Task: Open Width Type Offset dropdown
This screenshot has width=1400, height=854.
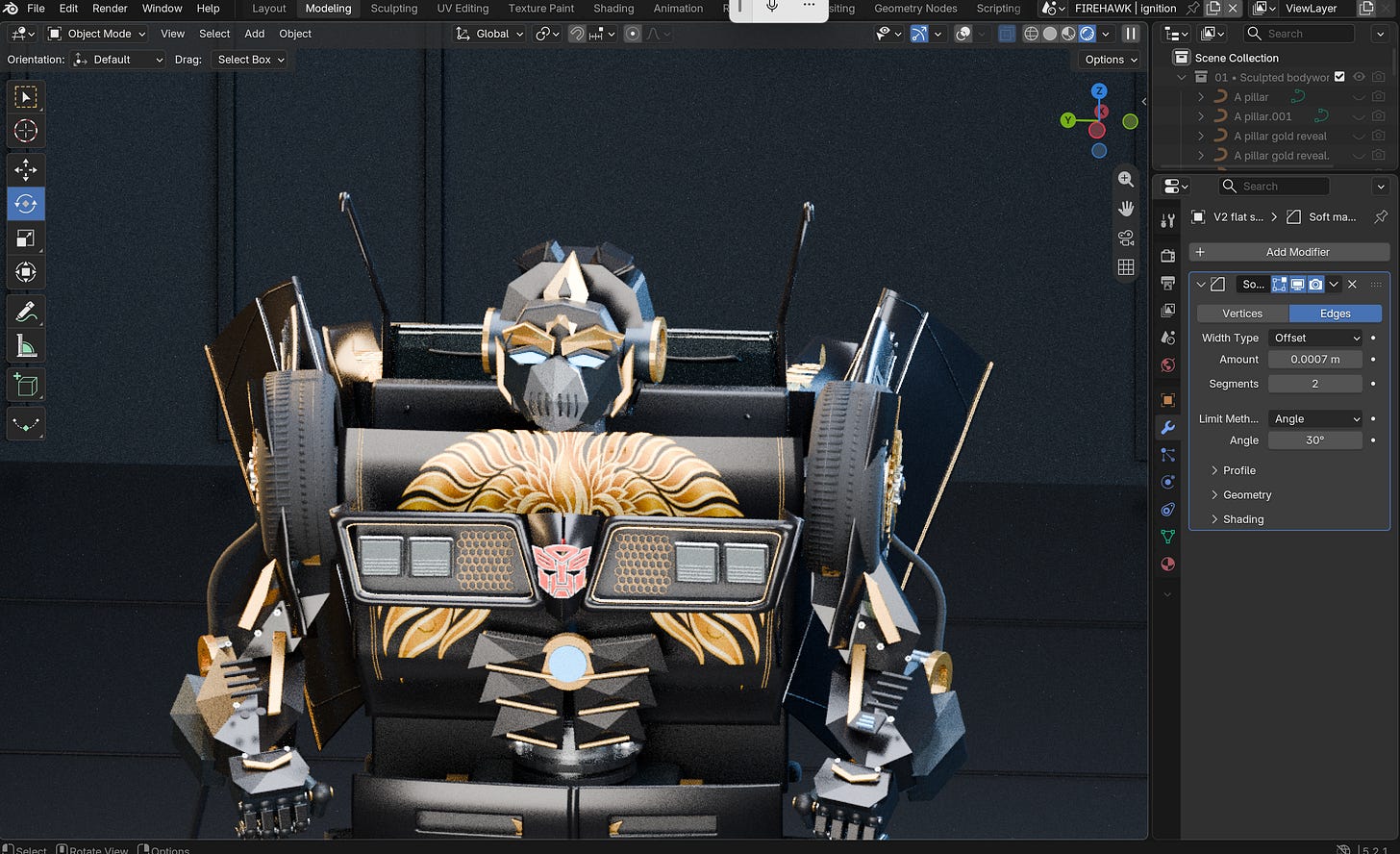Action: [x=1315, y=338]
